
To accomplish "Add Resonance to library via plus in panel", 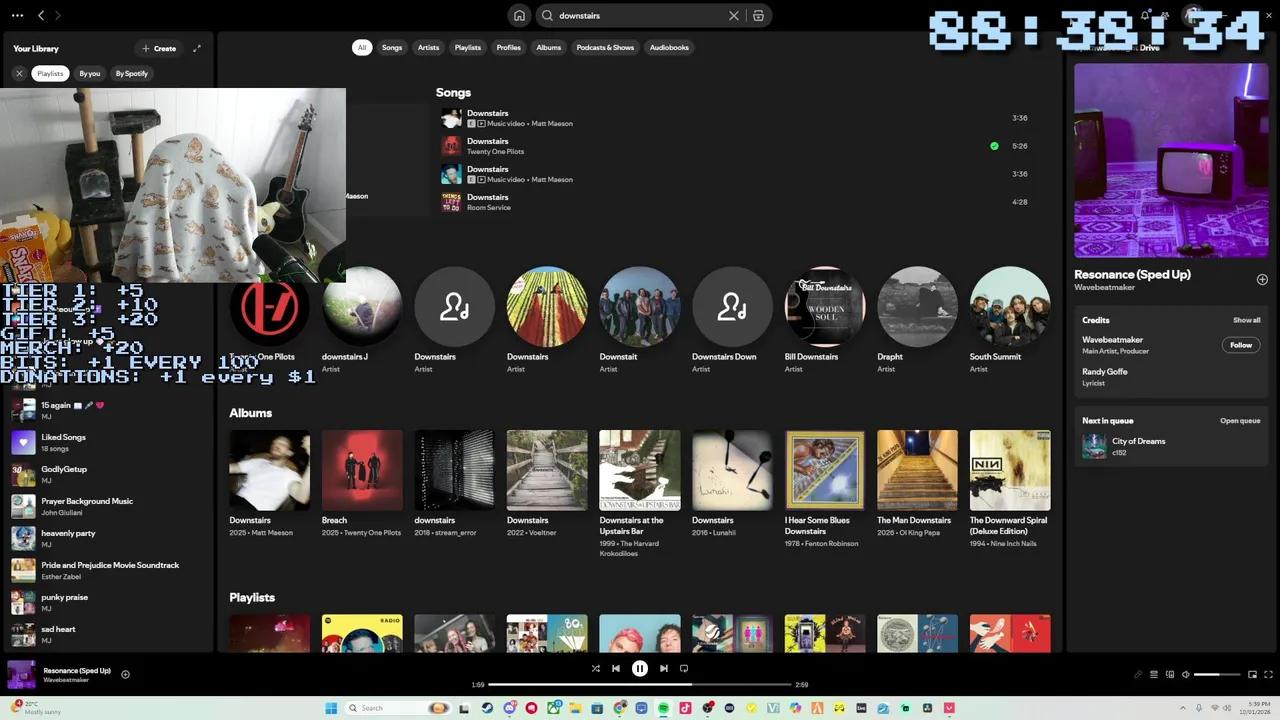I will tap(1262, 280).
